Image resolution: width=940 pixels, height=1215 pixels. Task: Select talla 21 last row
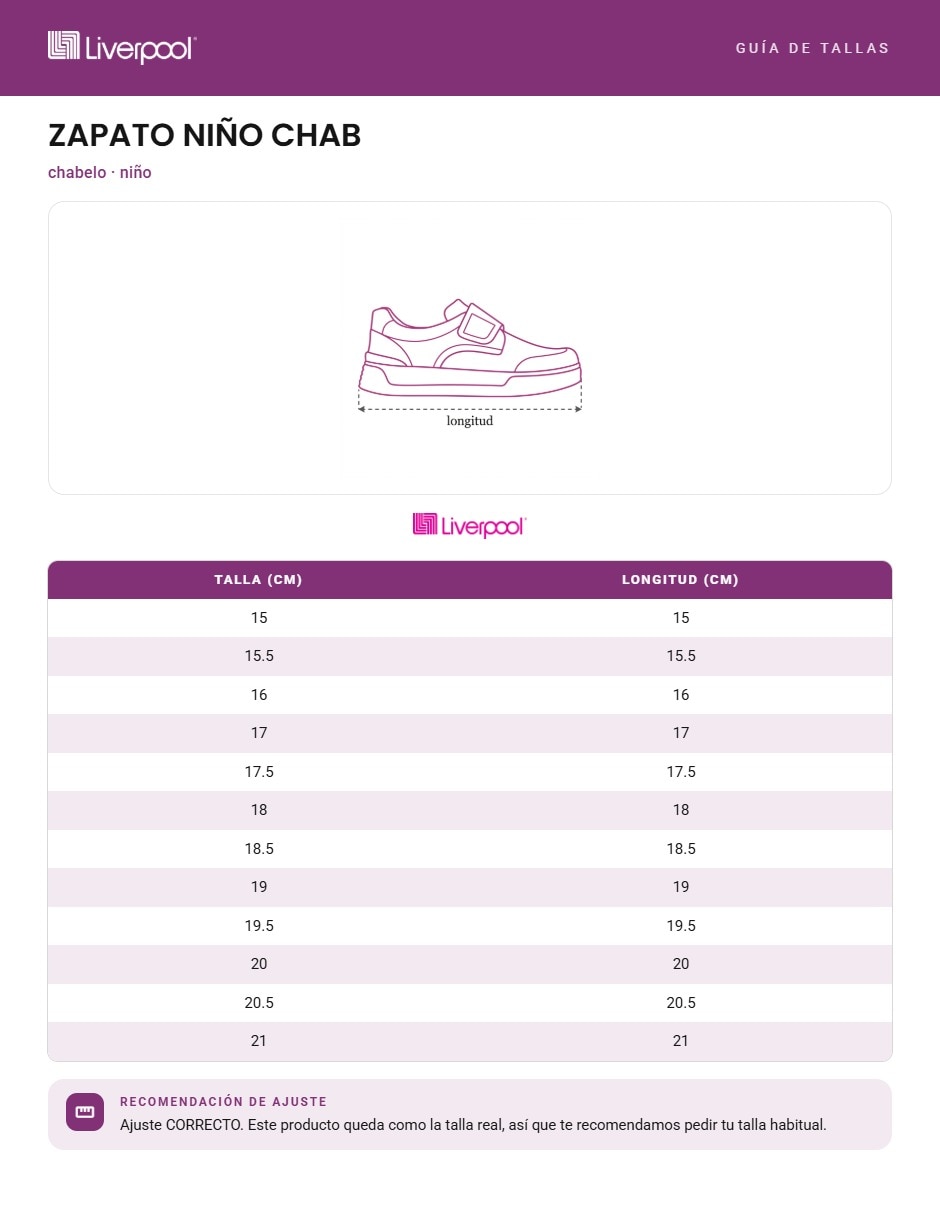point(470,1041)
